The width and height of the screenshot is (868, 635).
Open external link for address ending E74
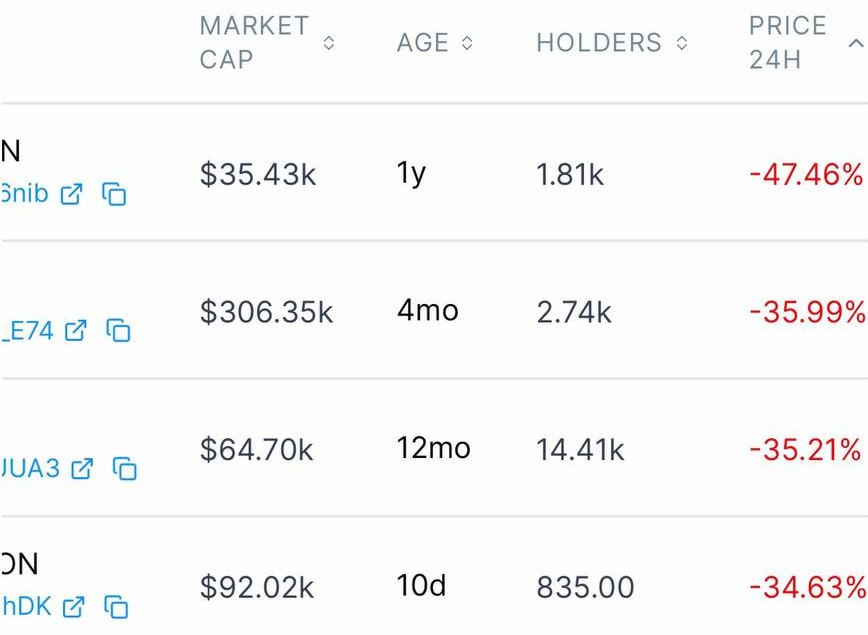pyautogui.click(x=76, y=330)
